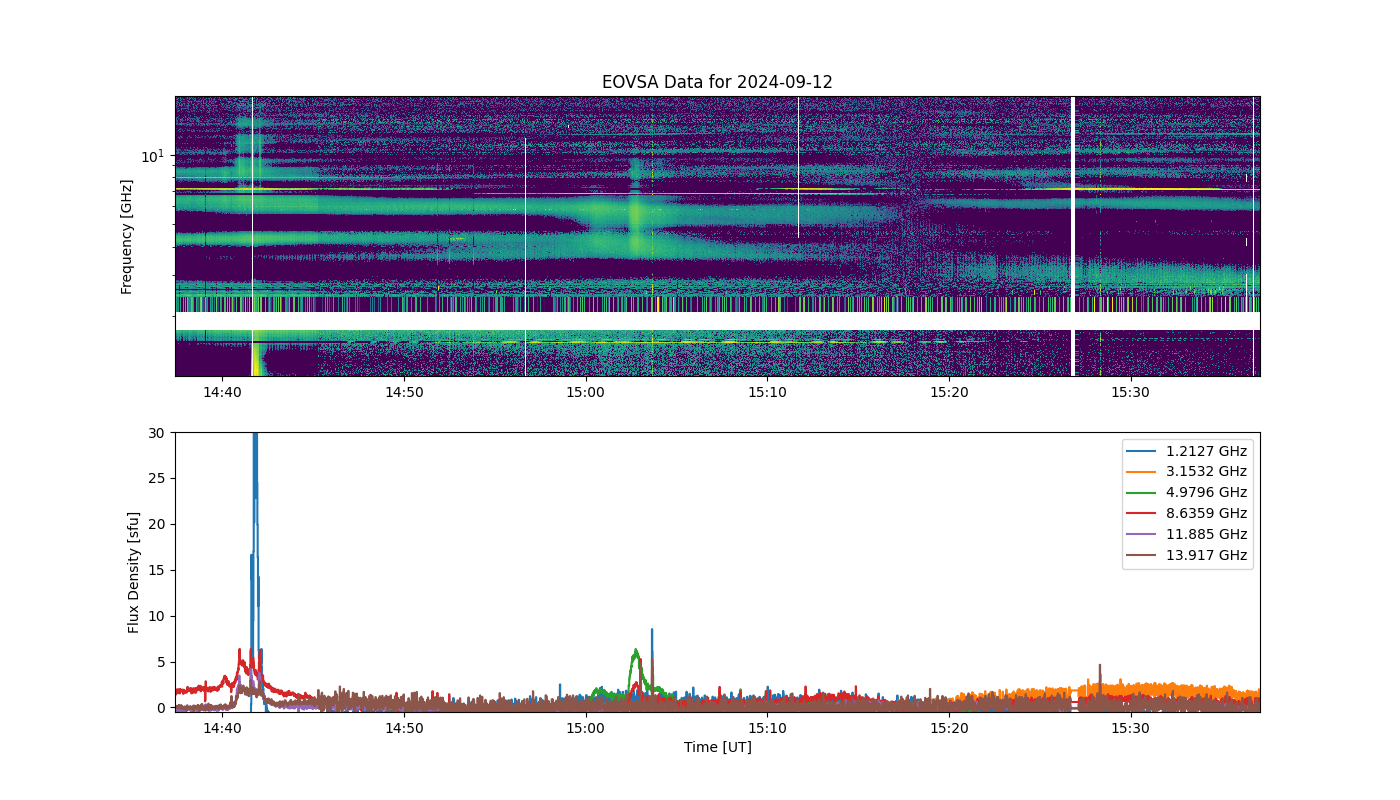Click '15:10' tick under the spectrogram

click(767, 393)
